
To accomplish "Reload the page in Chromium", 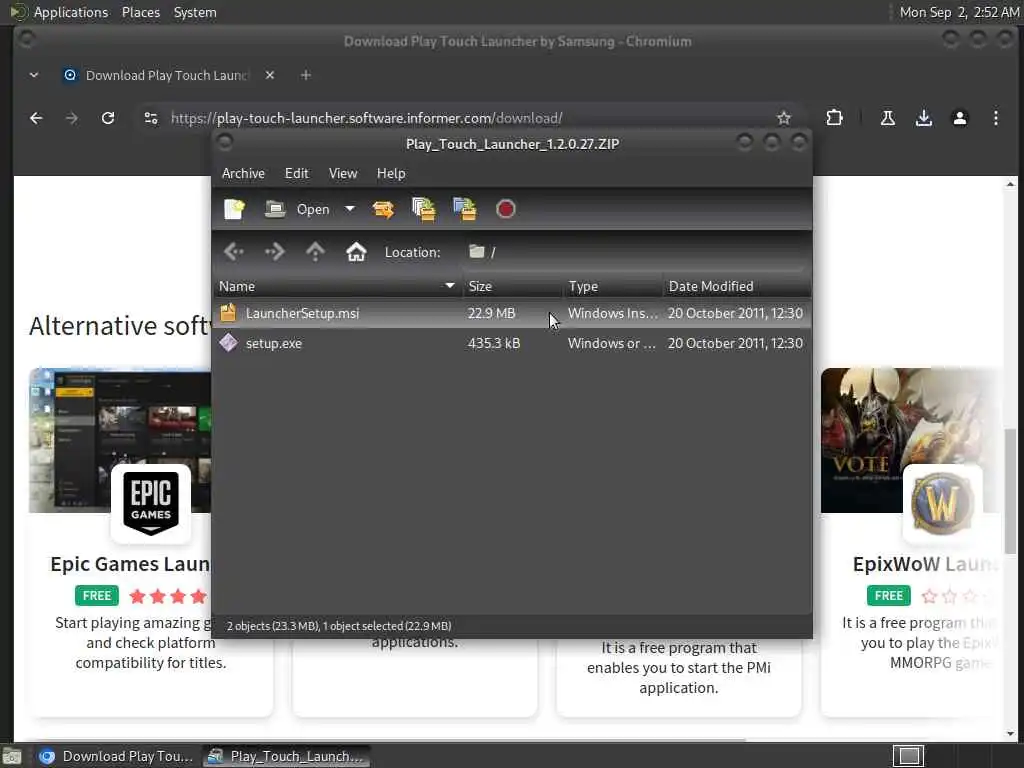I will tap(108, 118).
